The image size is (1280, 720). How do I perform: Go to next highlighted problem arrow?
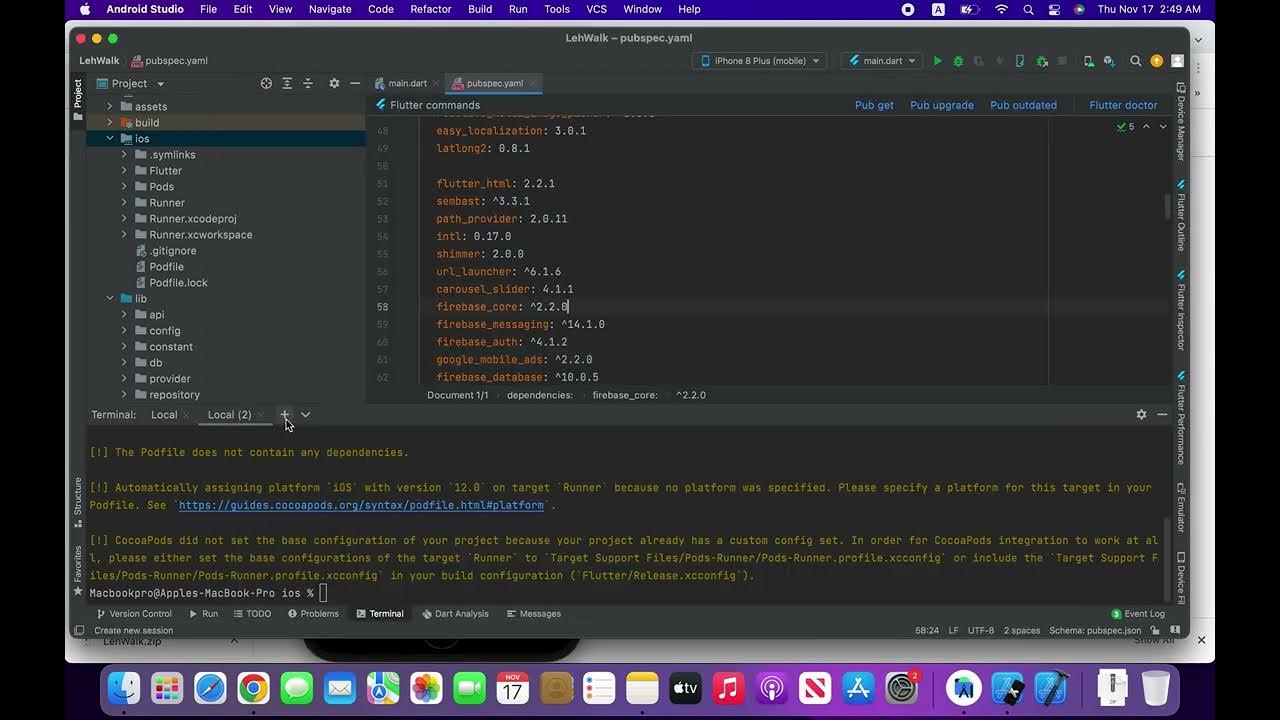1163,127
